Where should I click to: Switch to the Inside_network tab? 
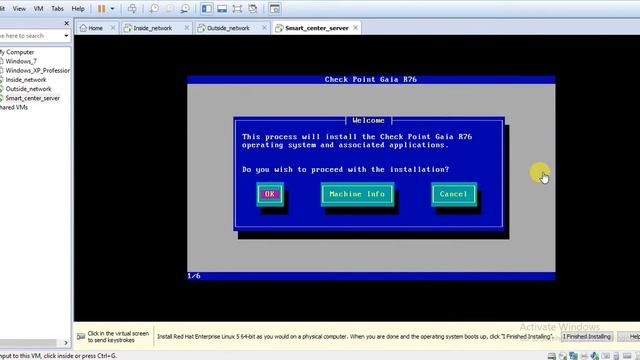[x=153, y=28]
